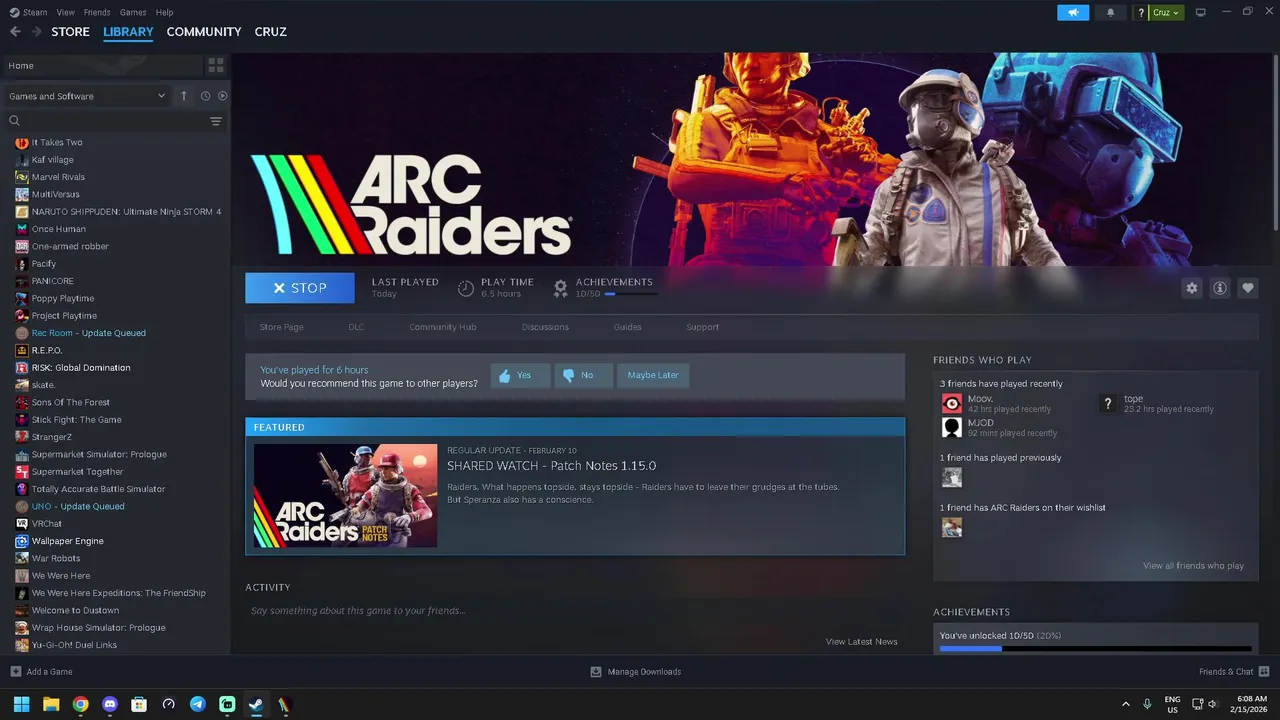This screenshot has width=1280, height=720.
Task: Open tope friend avatar
Action: coord(1108,403)
